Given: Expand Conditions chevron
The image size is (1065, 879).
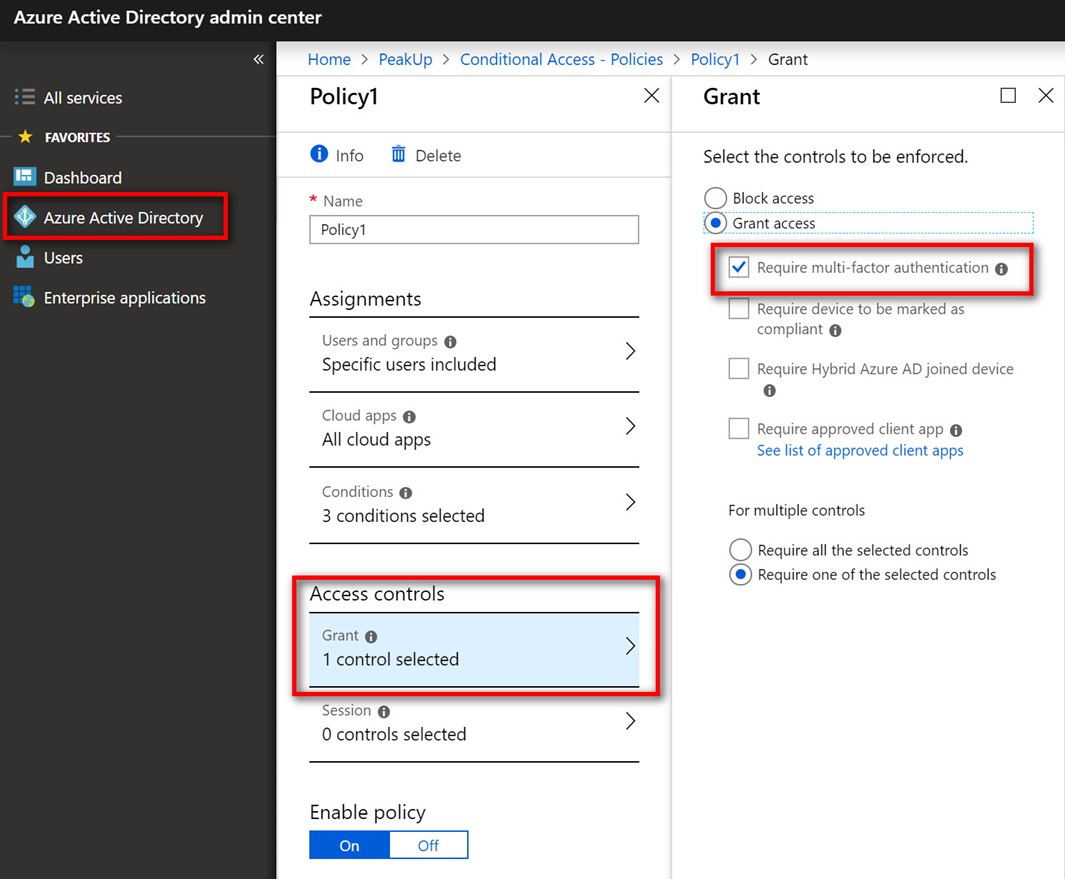Looking at the screenshot, I should pyautogui.click(x=630, y=502).
